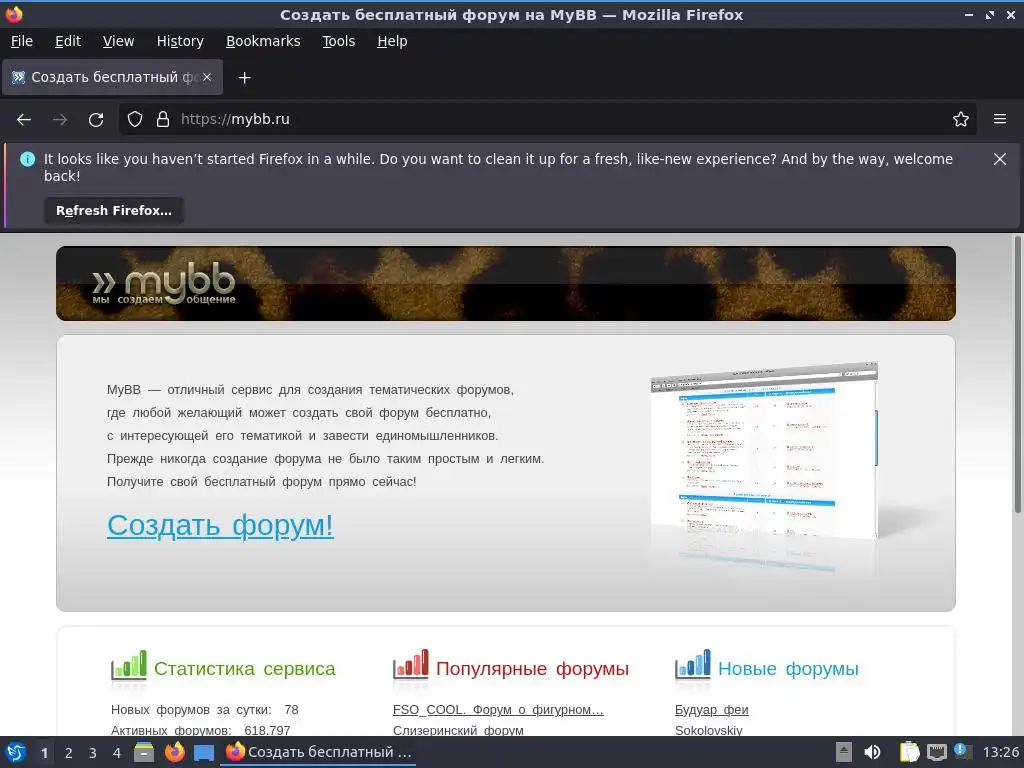The height and width of the screenshot is (768, 1024).
Task: Open the Help menu
Action: [392, 41]
